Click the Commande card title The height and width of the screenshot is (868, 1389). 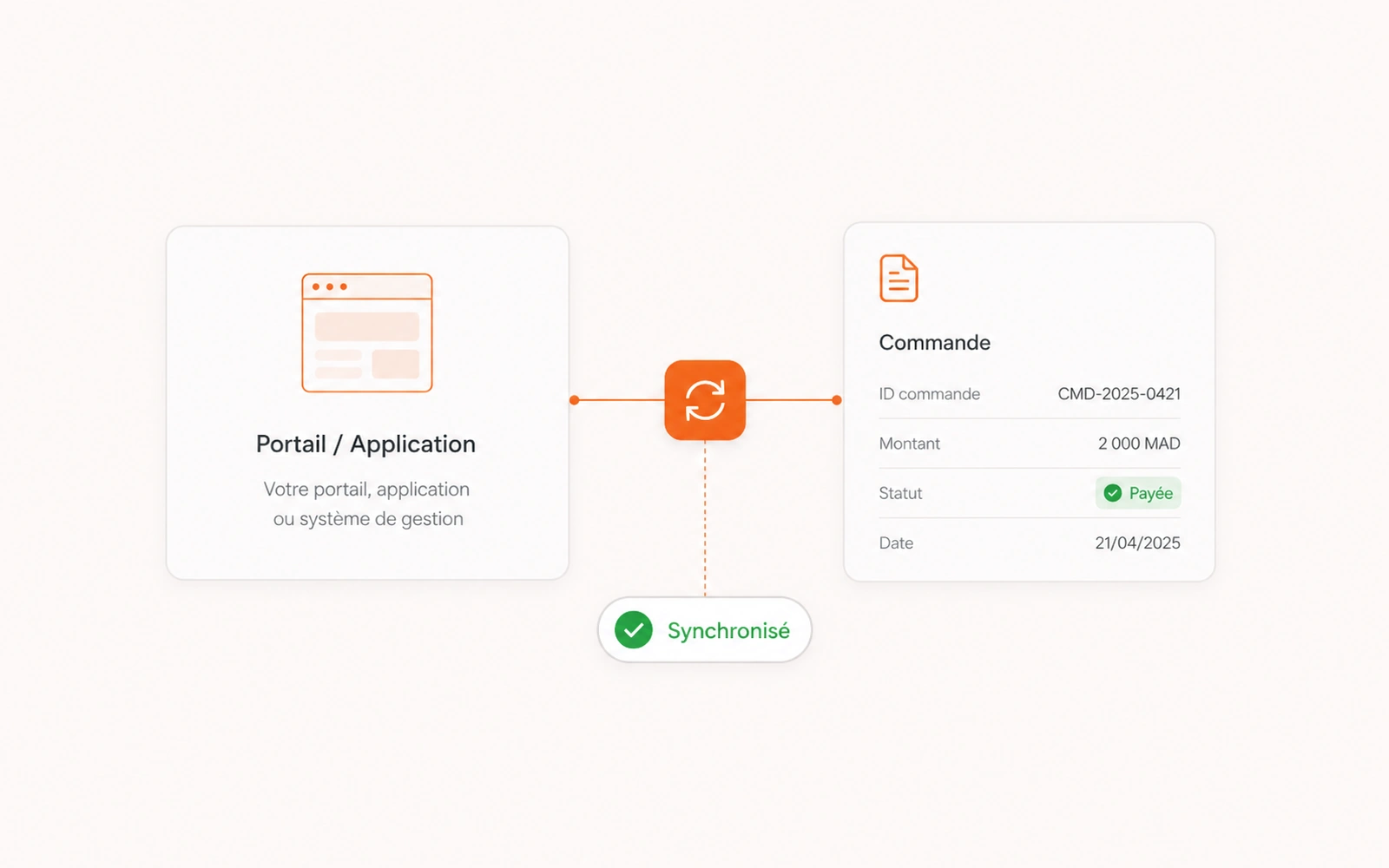(x=935, y=343)
